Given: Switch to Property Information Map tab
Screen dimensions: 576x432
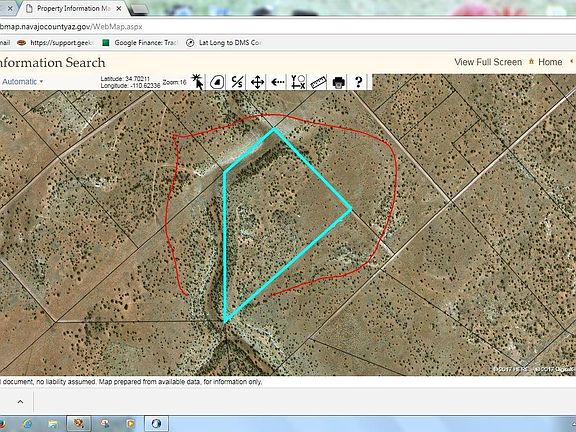Looking at the screenshot, I should [x=72, y=8].
